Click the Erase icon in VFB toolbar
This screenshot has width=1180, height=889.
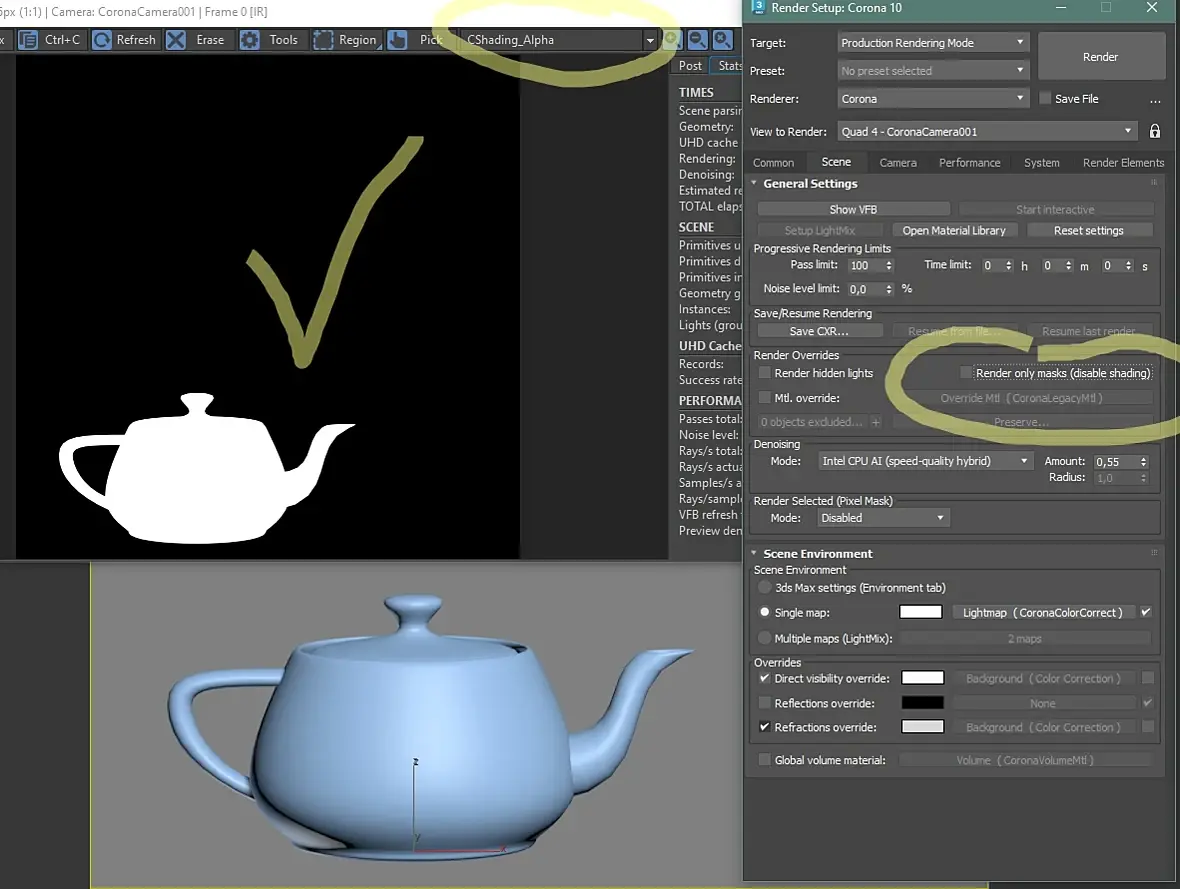(176, 40)
